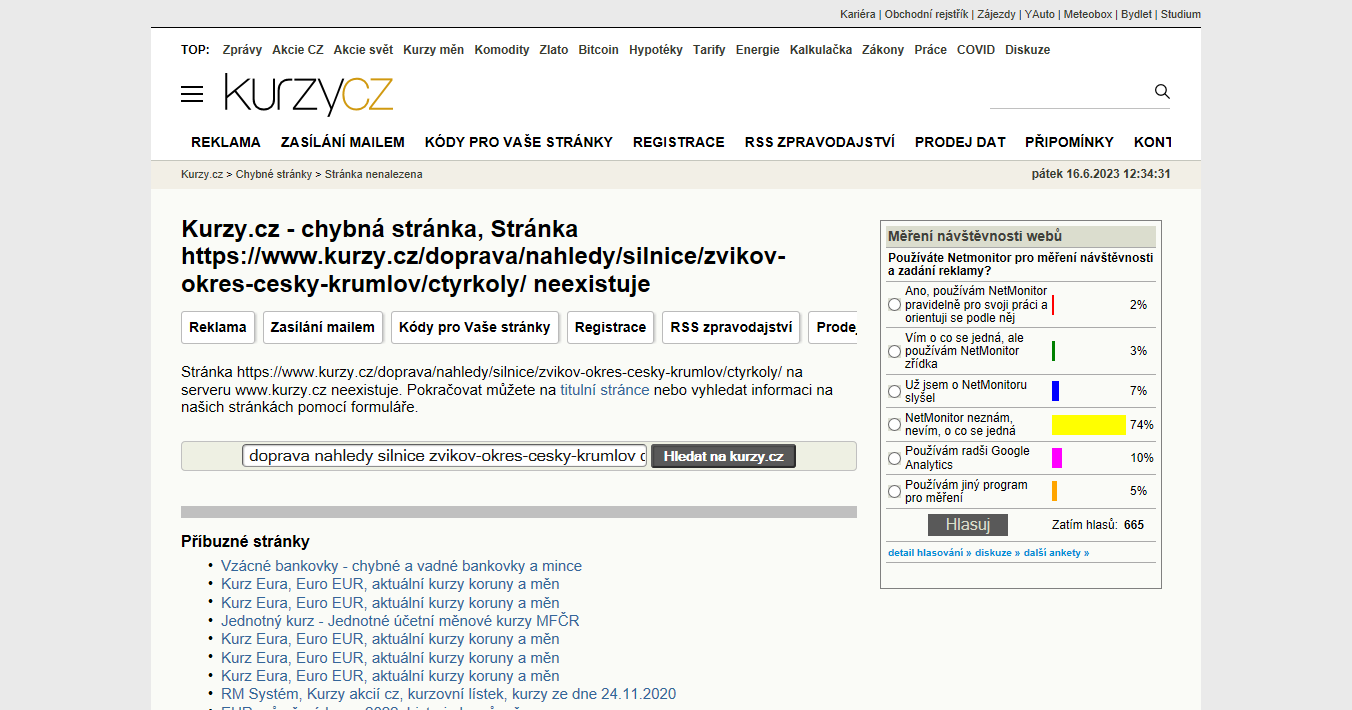The image size is (1352, 710).
Task: Focus the 404 page search text field
Action: coord(445,456)
